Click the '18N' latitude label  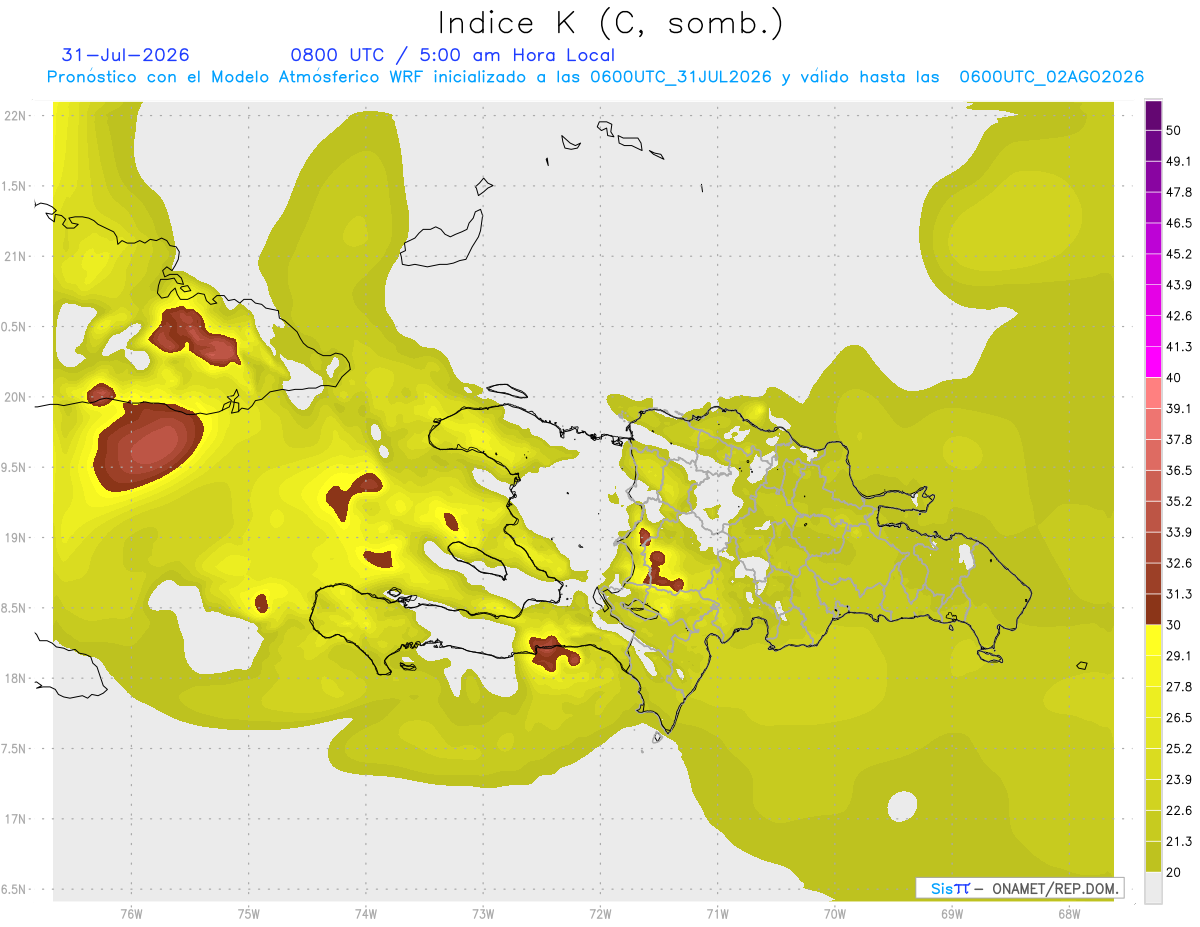tap(17, 678)
